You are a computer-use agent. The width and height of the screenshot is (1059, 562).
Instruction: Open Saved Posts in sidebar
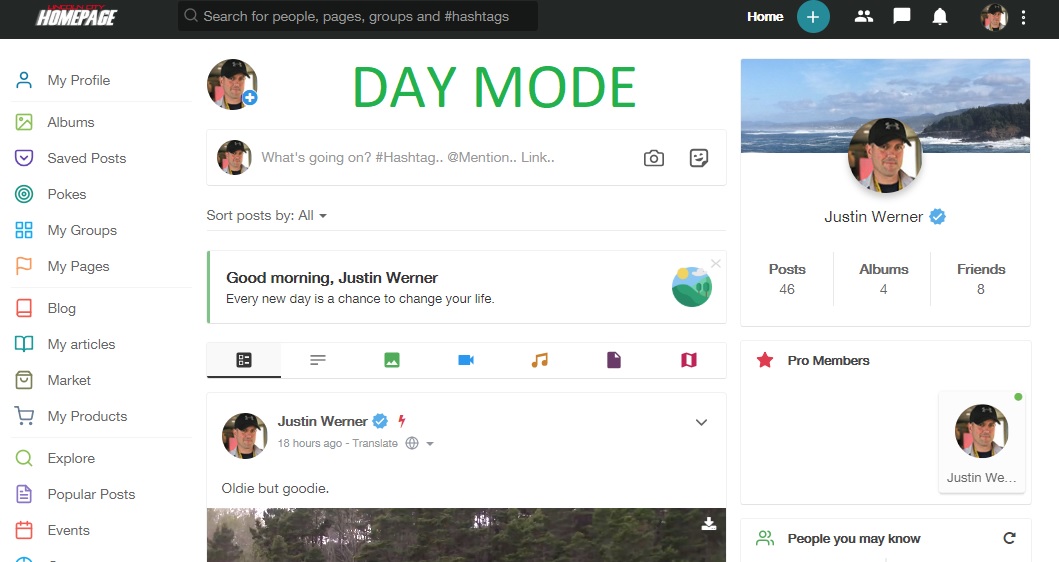(86, 158)
